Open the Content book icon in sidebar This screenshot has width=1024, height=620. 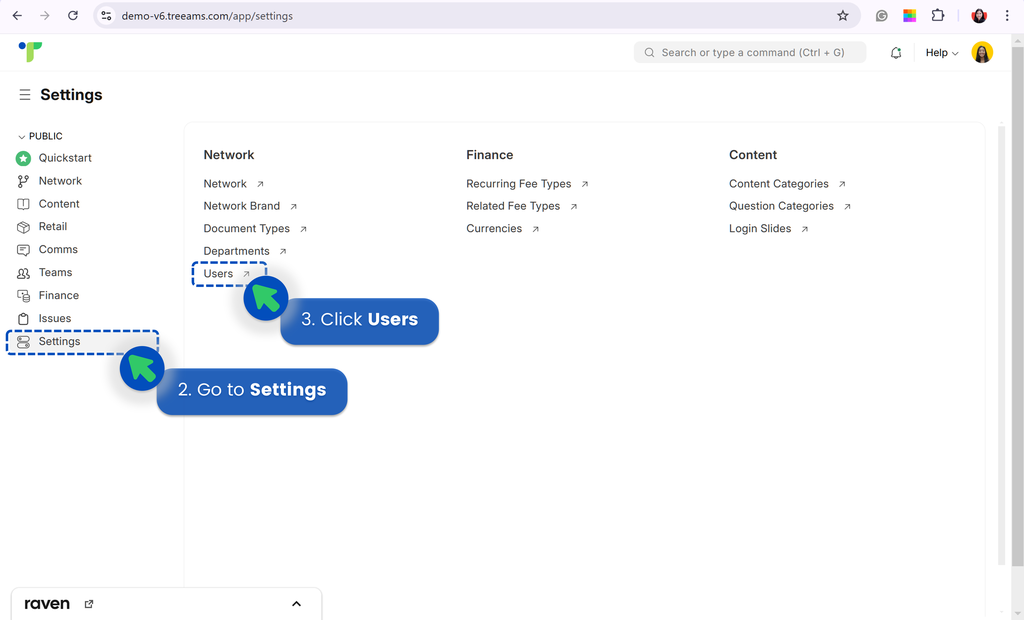pyautogui.click(x=22, y=203)
